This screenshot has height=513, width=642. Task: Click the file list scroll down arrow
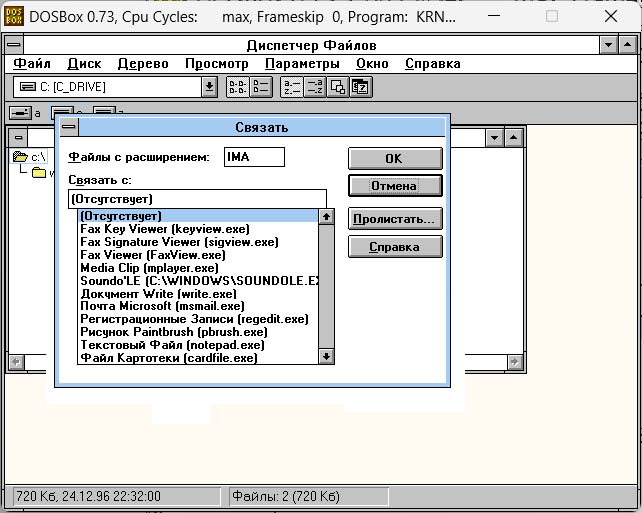coord(326,357)
